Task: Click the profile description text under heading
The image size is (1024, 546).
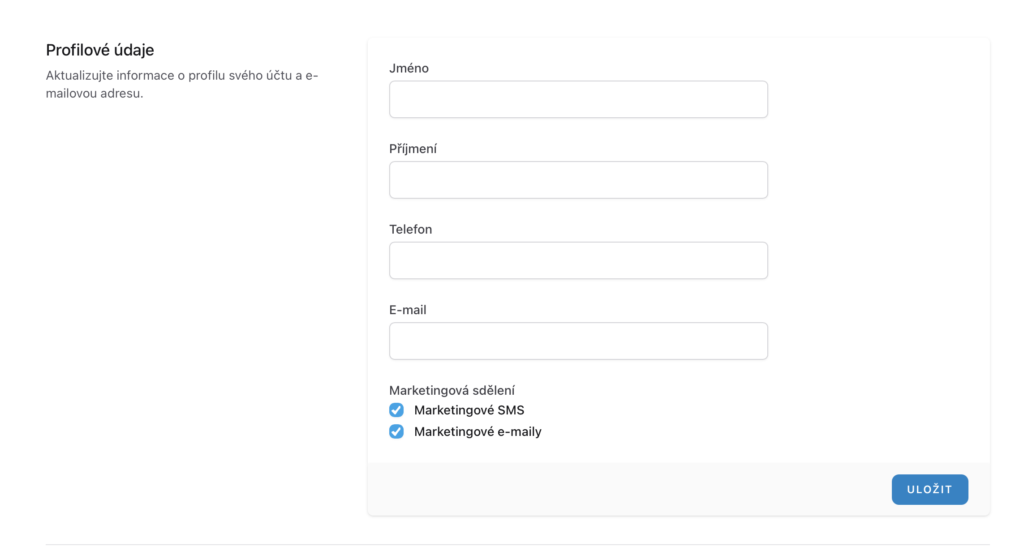Action: (x=180, y=84)
